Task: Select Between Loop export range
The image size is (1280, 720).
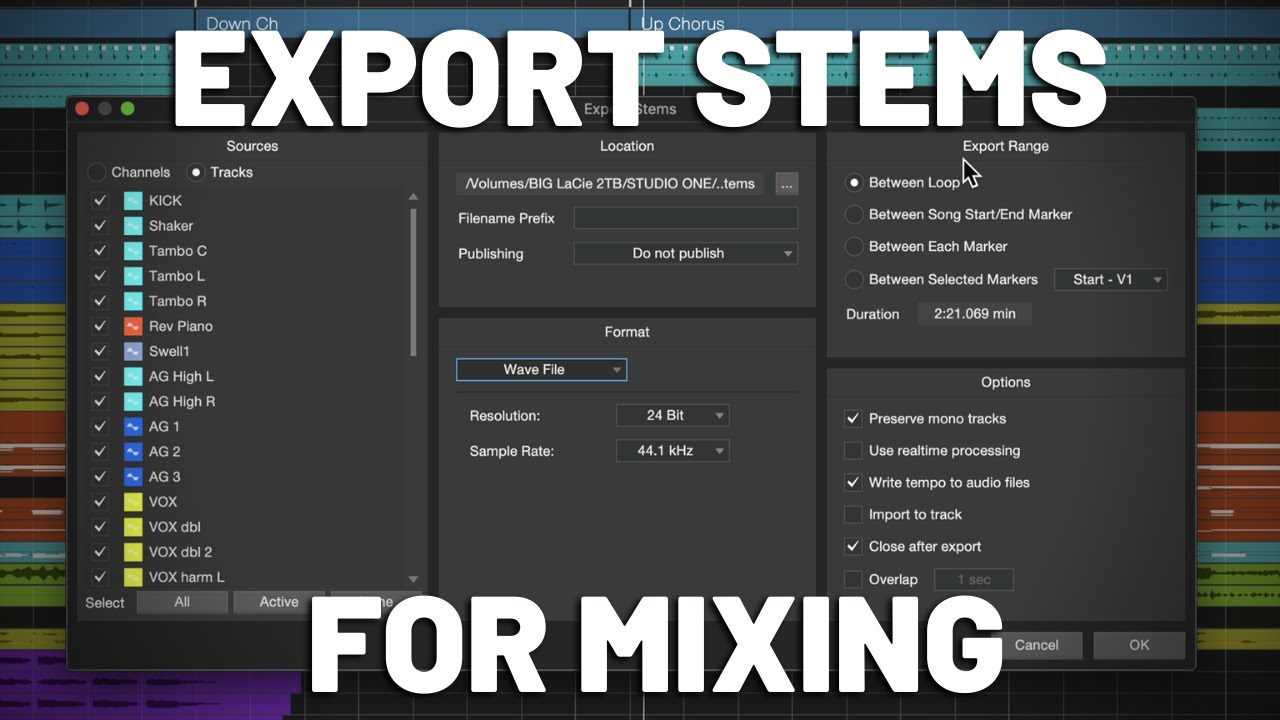Action: point(853,183)
